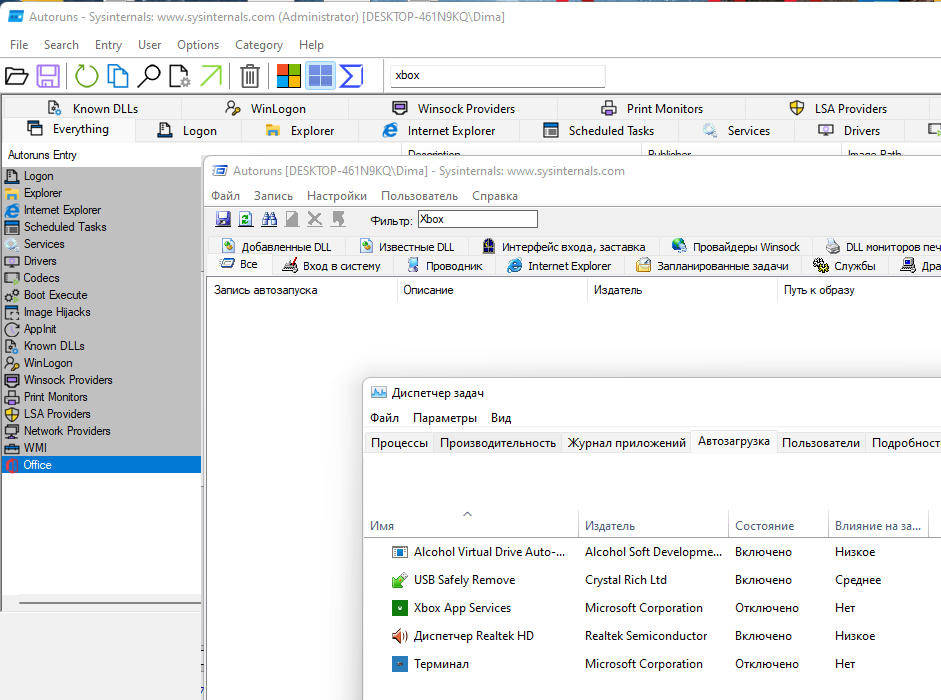Switch to the LSA Providers tab
The height and width of the screenshot is (700, 941).
point(838,109)
